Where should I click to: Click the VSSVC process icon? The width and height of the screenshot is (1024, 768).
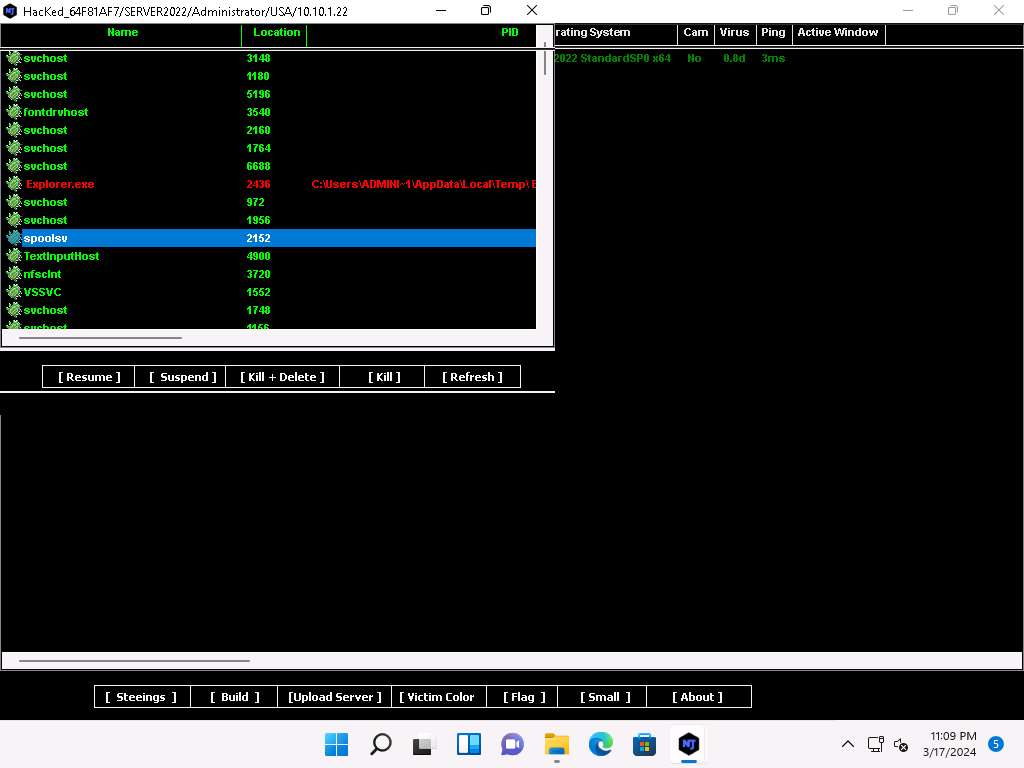(14, 292)
